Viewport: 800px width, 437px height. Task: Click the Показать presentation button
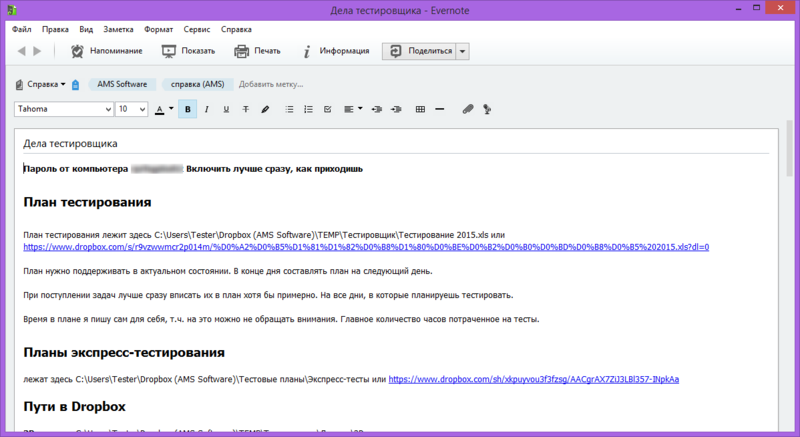point(188,51)
